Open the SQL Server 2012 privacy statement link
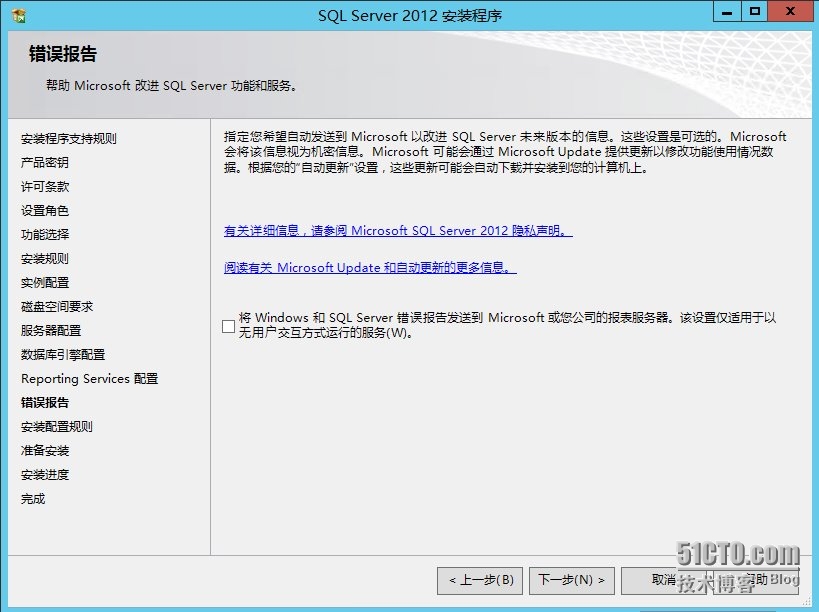Image resolution: width=819 pixels, height=612 pixels. point(398,231)
